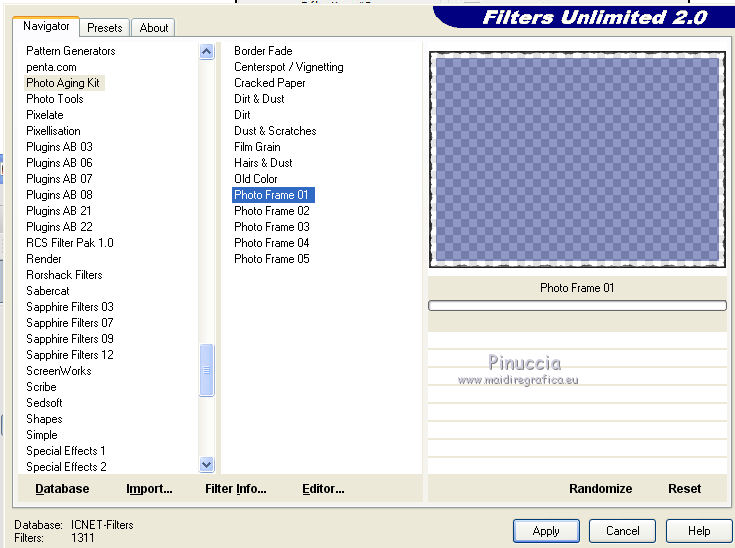735x548 pixels.
Task: Select ScreenWorks category
Action: tap(59, 371)
